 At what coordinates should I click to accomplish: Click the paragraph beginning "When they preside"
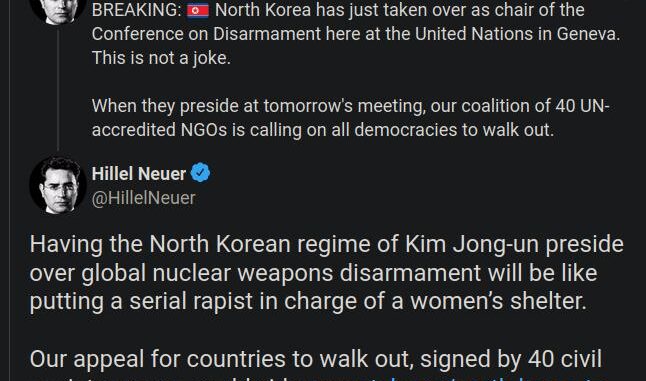click(351, 118)
